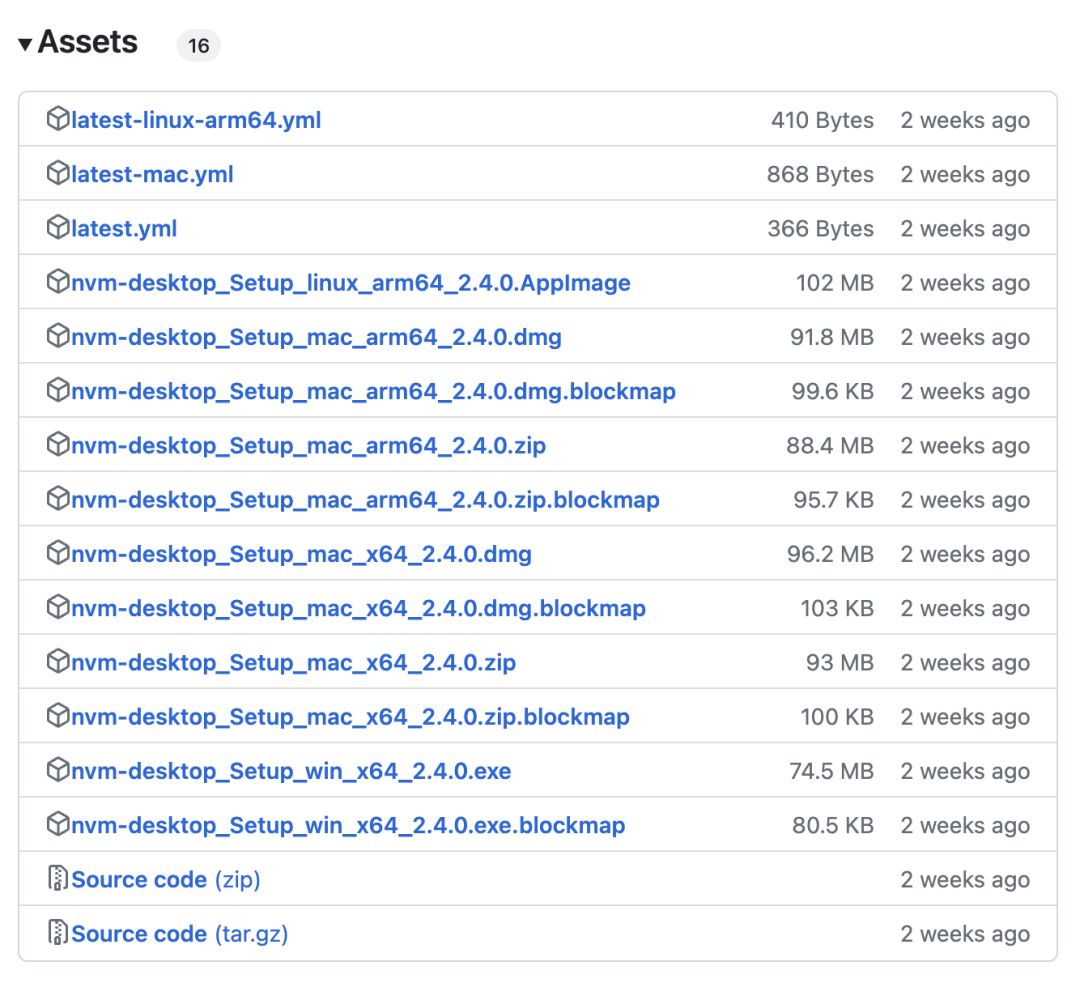Click the package icon beside latest-linux-arm64.yml

(58, 120)
